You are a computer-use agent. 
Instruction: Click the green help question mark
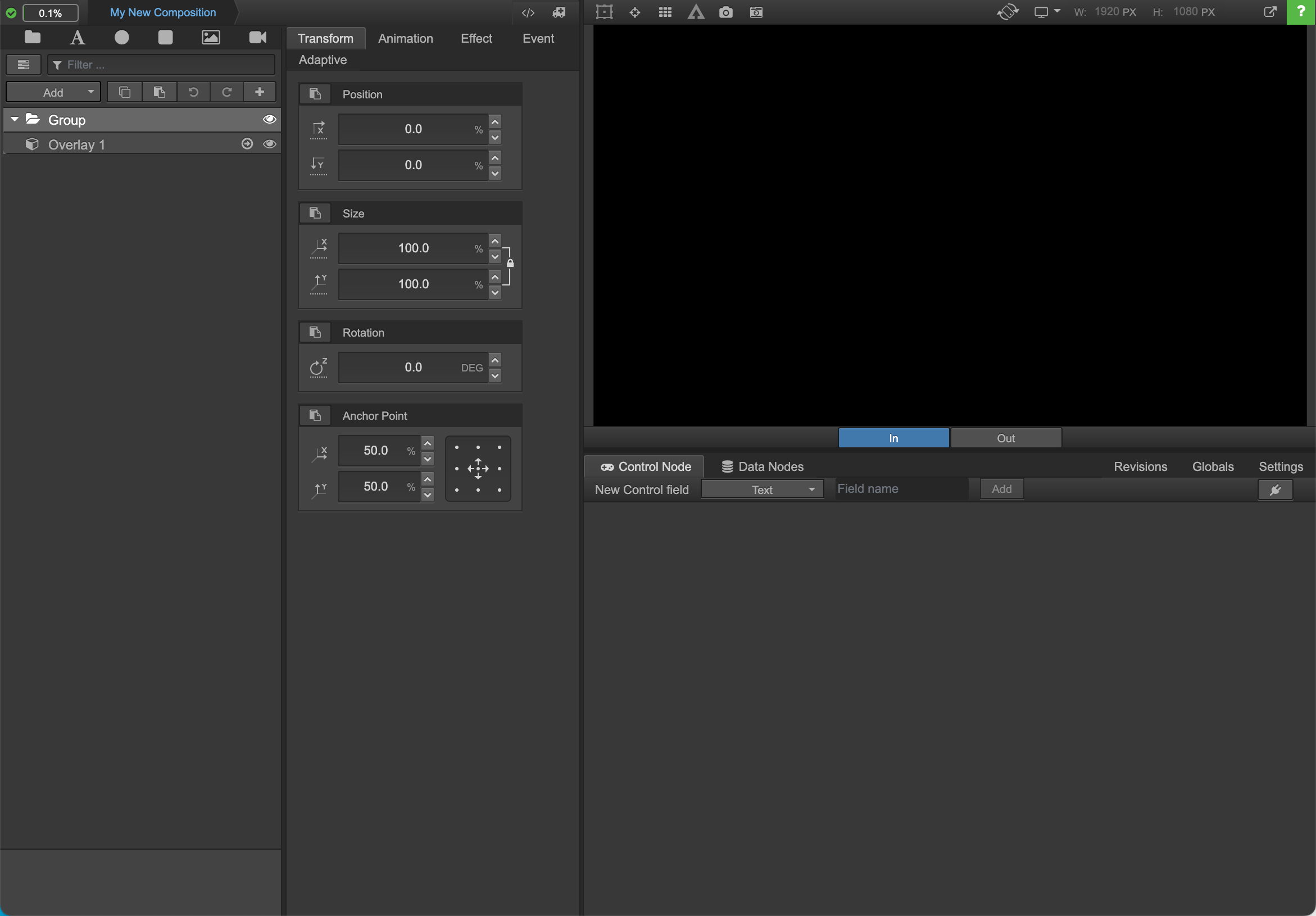tap(1300, 11)
